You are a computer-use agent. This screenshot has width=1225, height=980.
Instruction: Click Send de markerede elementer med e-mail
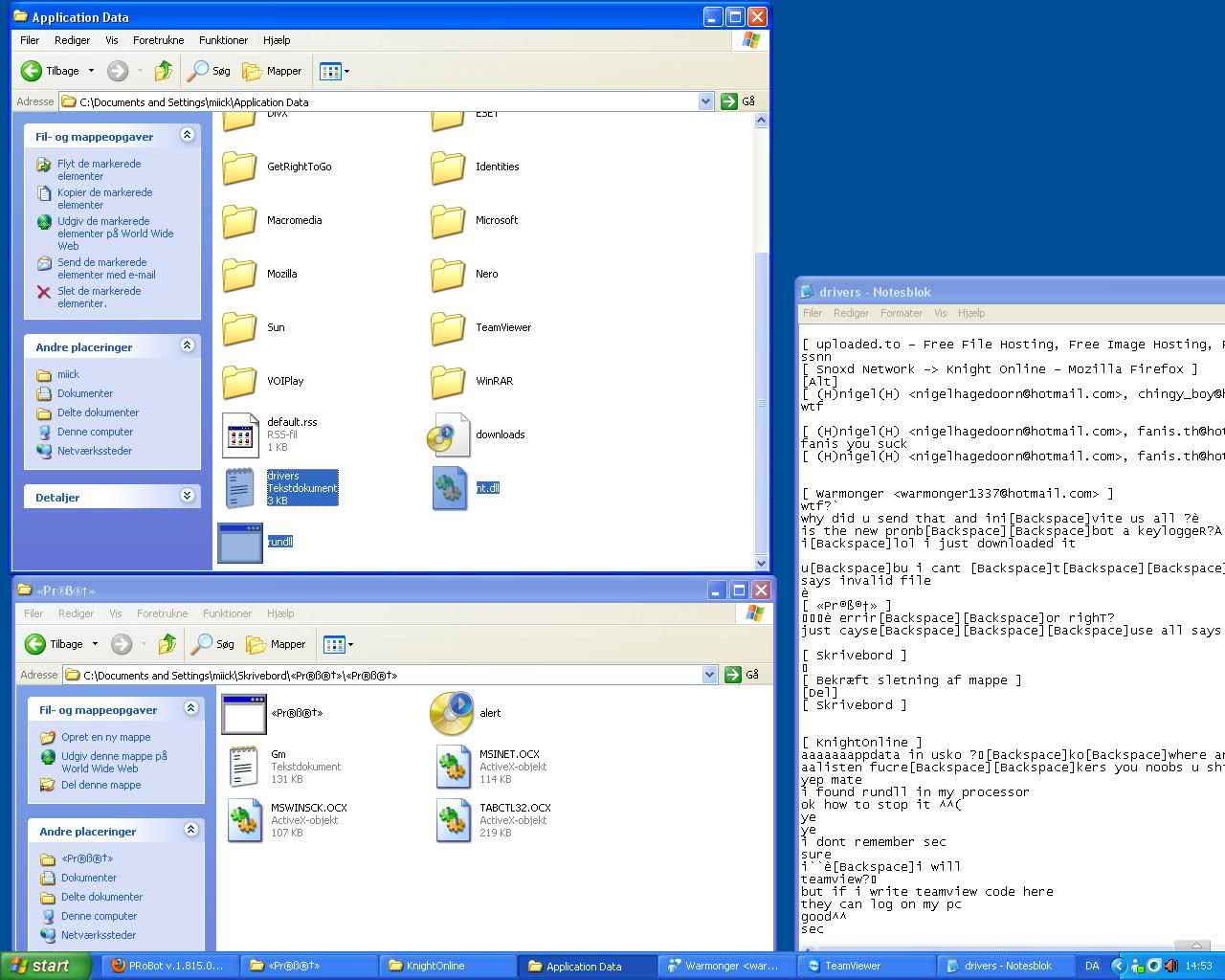coord(106,268)
